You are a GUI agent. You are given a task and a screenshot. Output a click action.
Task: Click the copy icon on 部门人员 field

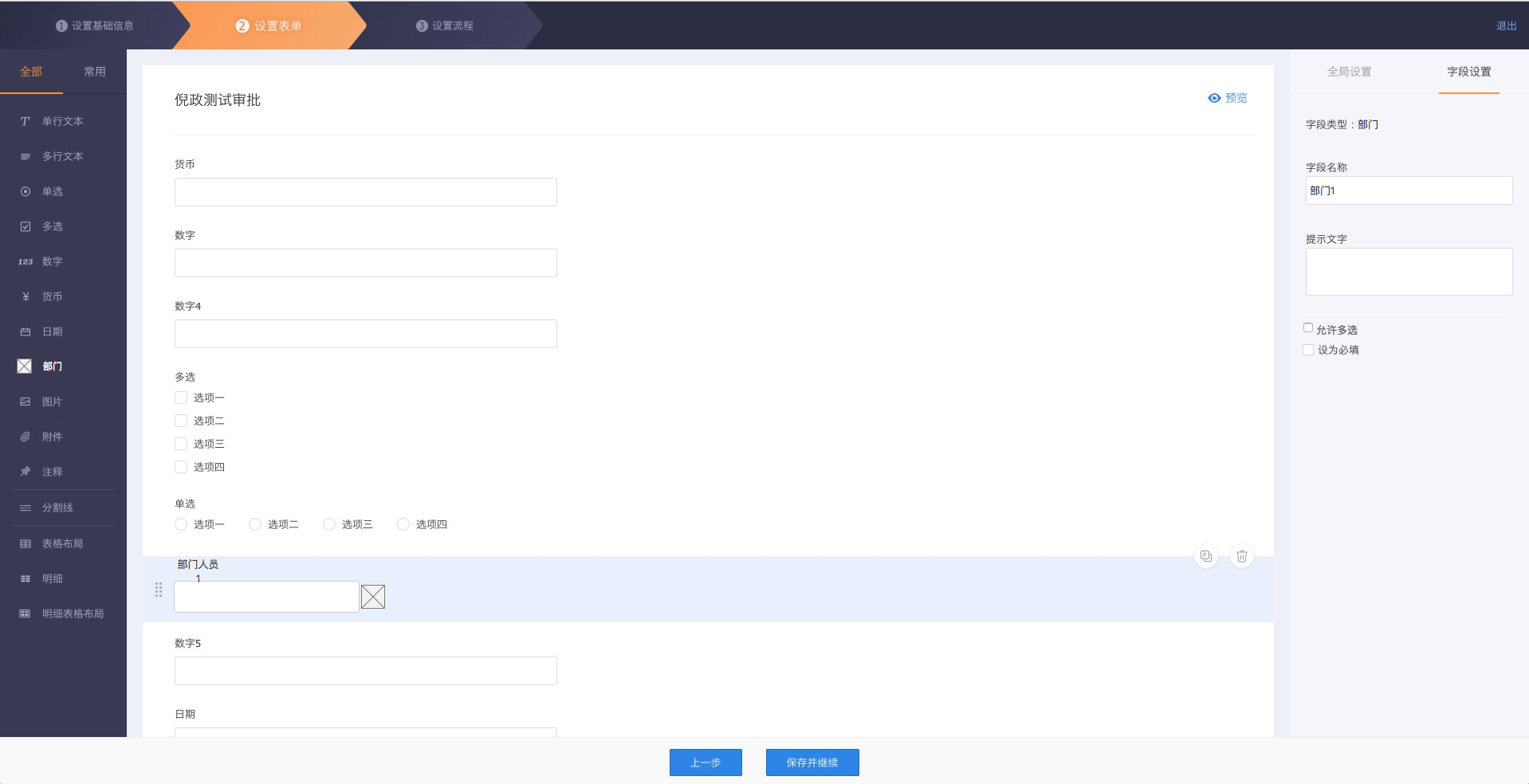pyautogui.click(x=1206, y=556)
